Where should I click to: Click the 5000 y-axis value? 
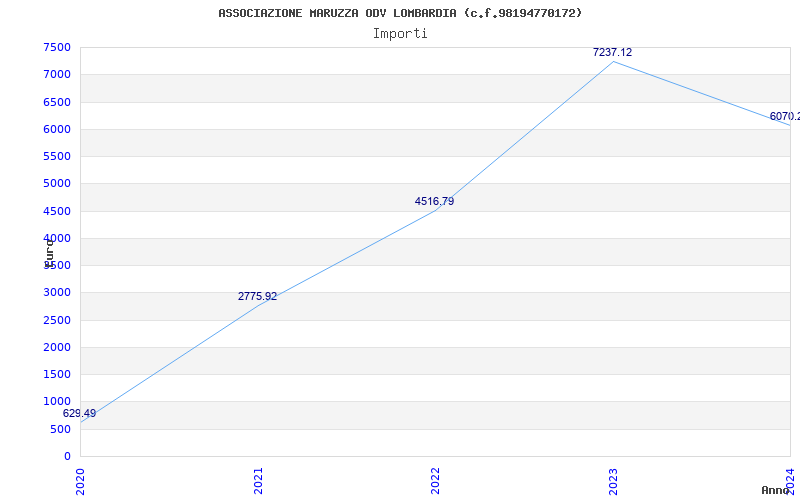[57, 184]
